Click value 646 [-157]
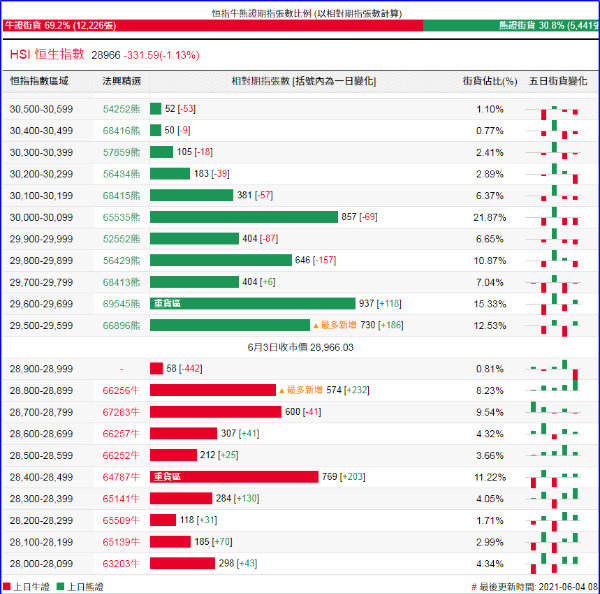The height and width of the screenshot is (594, 600). pyautogui.click(x=315, y=260)
